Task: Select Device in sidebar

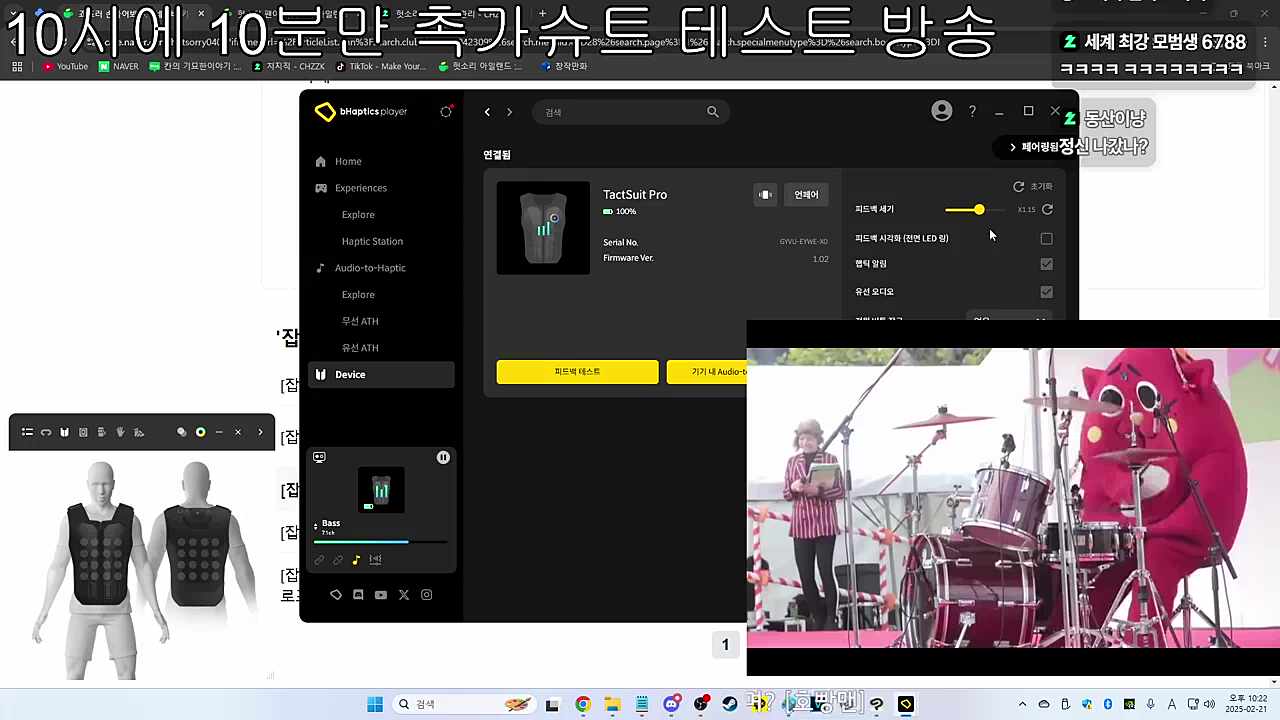Action: point(380,374)
